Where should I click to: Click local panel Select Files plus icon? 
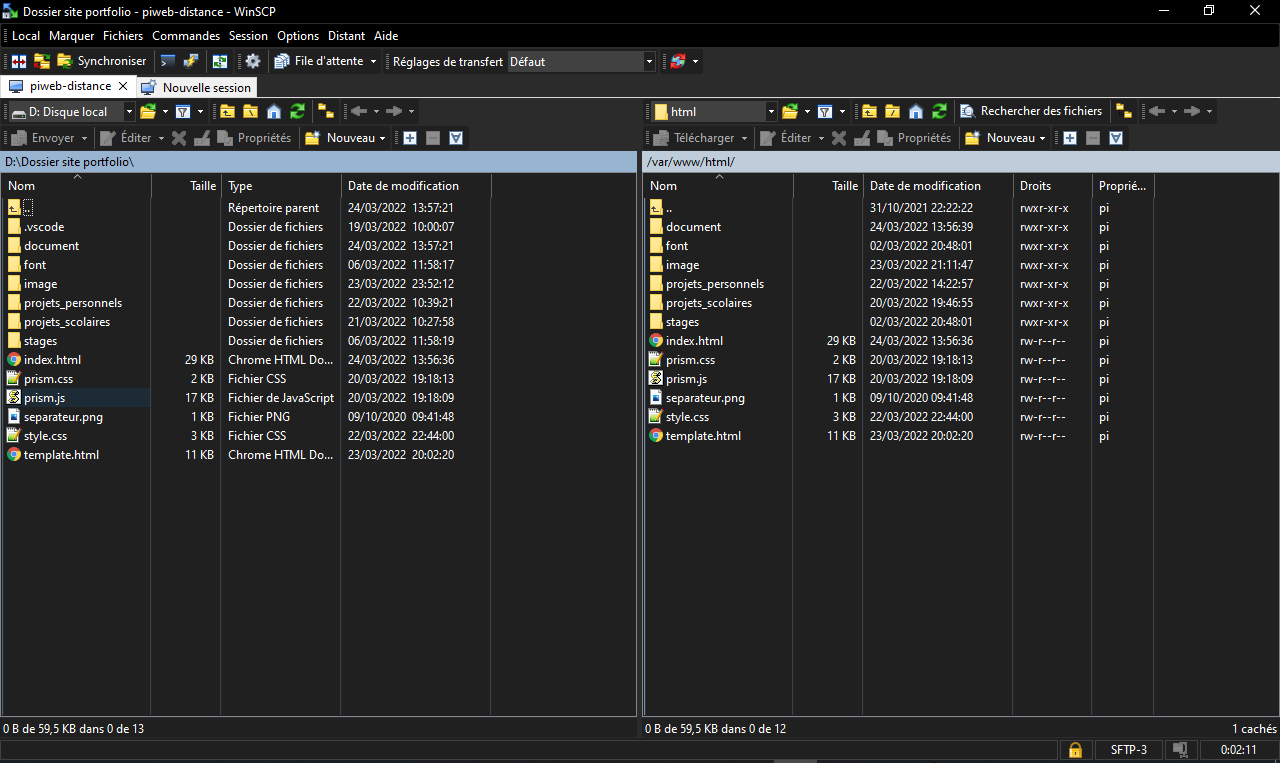coord(410,138)
